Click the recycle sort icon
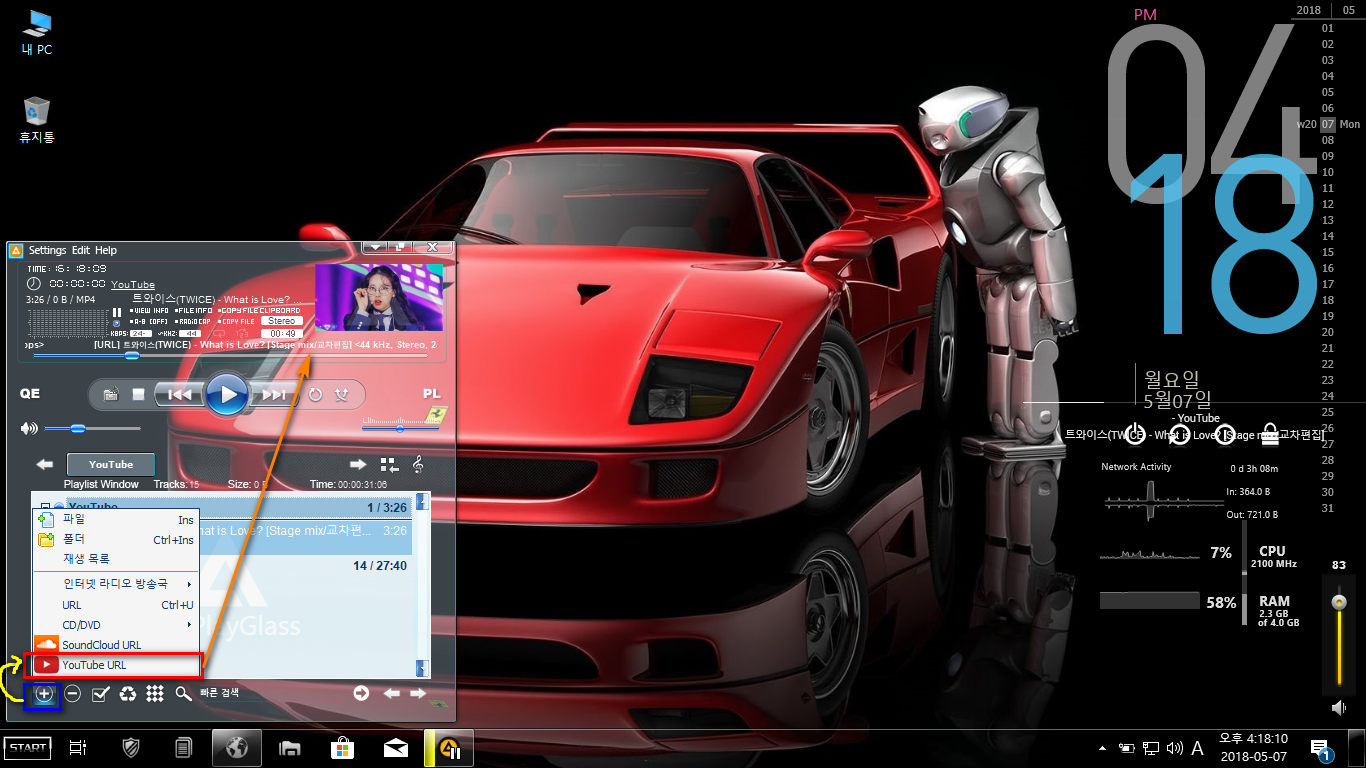 128,694
